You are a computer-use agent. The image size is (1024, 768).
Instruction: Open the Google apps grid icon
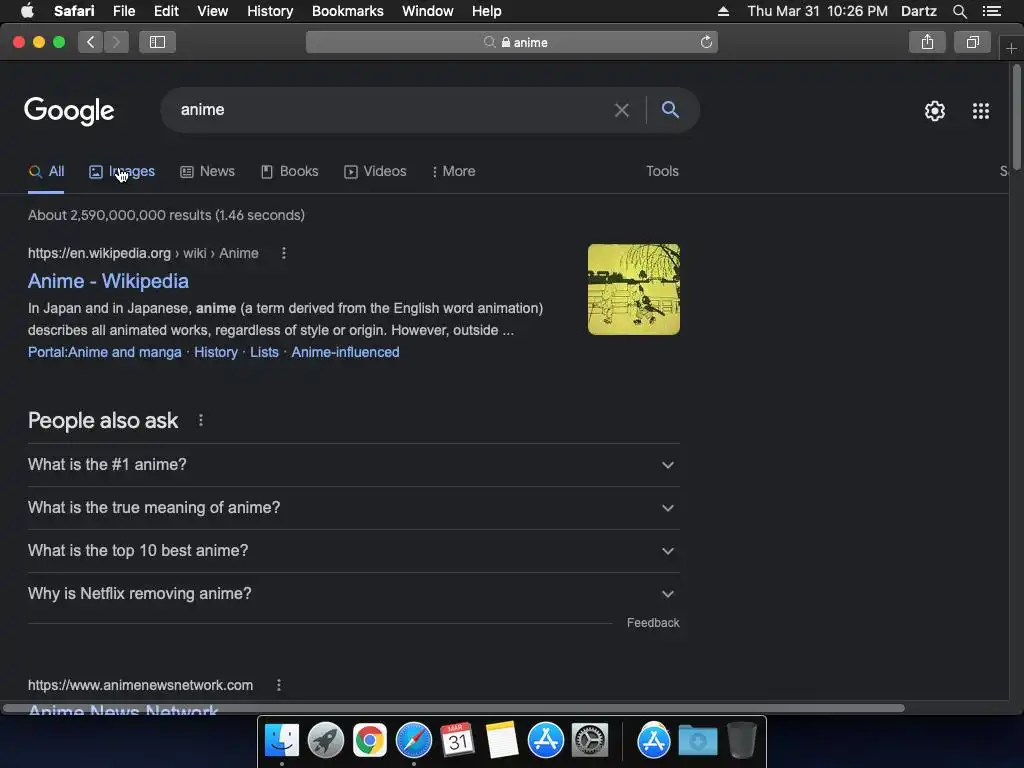point(981,111)
